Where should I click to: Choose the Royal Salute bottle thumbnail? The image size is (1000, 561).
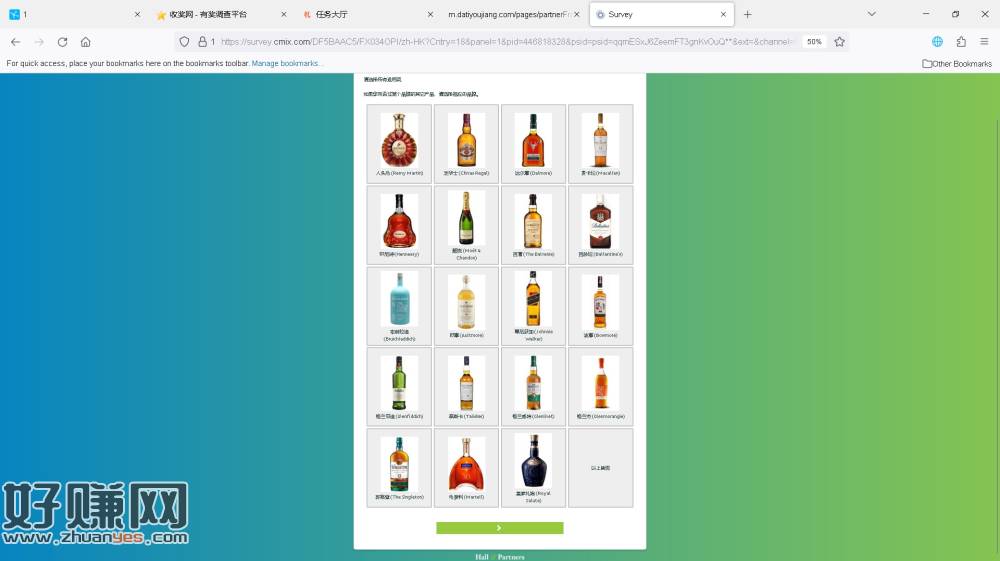click(x=533, y=468)
